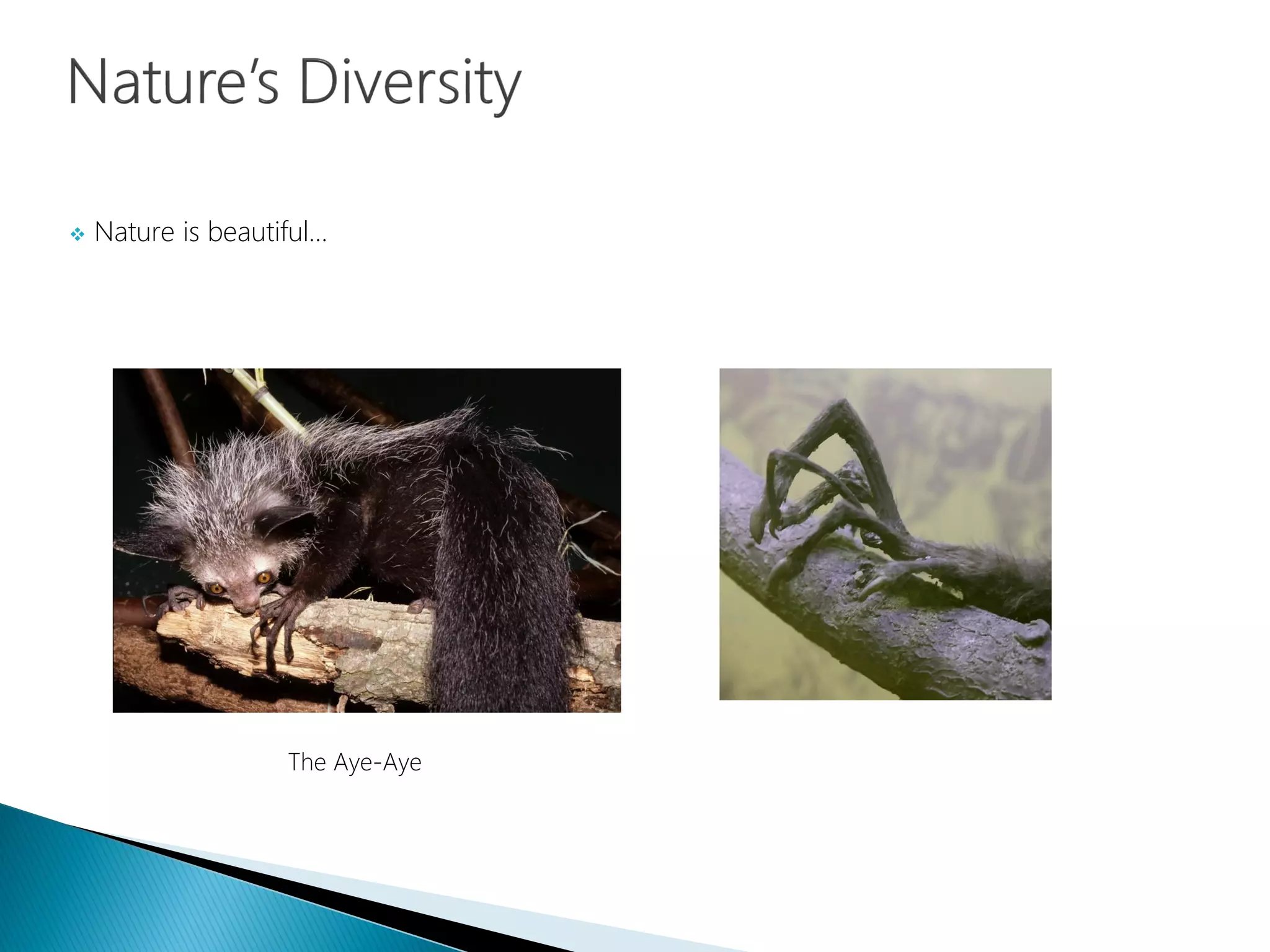Screen dimensions: 1270x952
Task: Click the aye-aye's orange eye in the photo
Action: 265,578
